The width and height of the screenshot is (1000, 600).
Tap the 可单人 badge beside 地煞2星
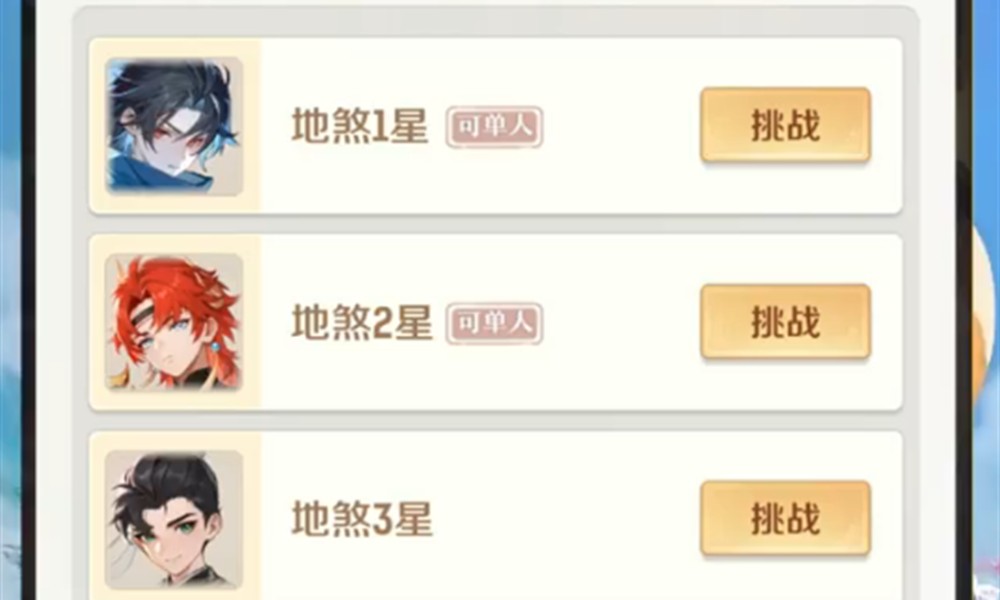point(494,323)
